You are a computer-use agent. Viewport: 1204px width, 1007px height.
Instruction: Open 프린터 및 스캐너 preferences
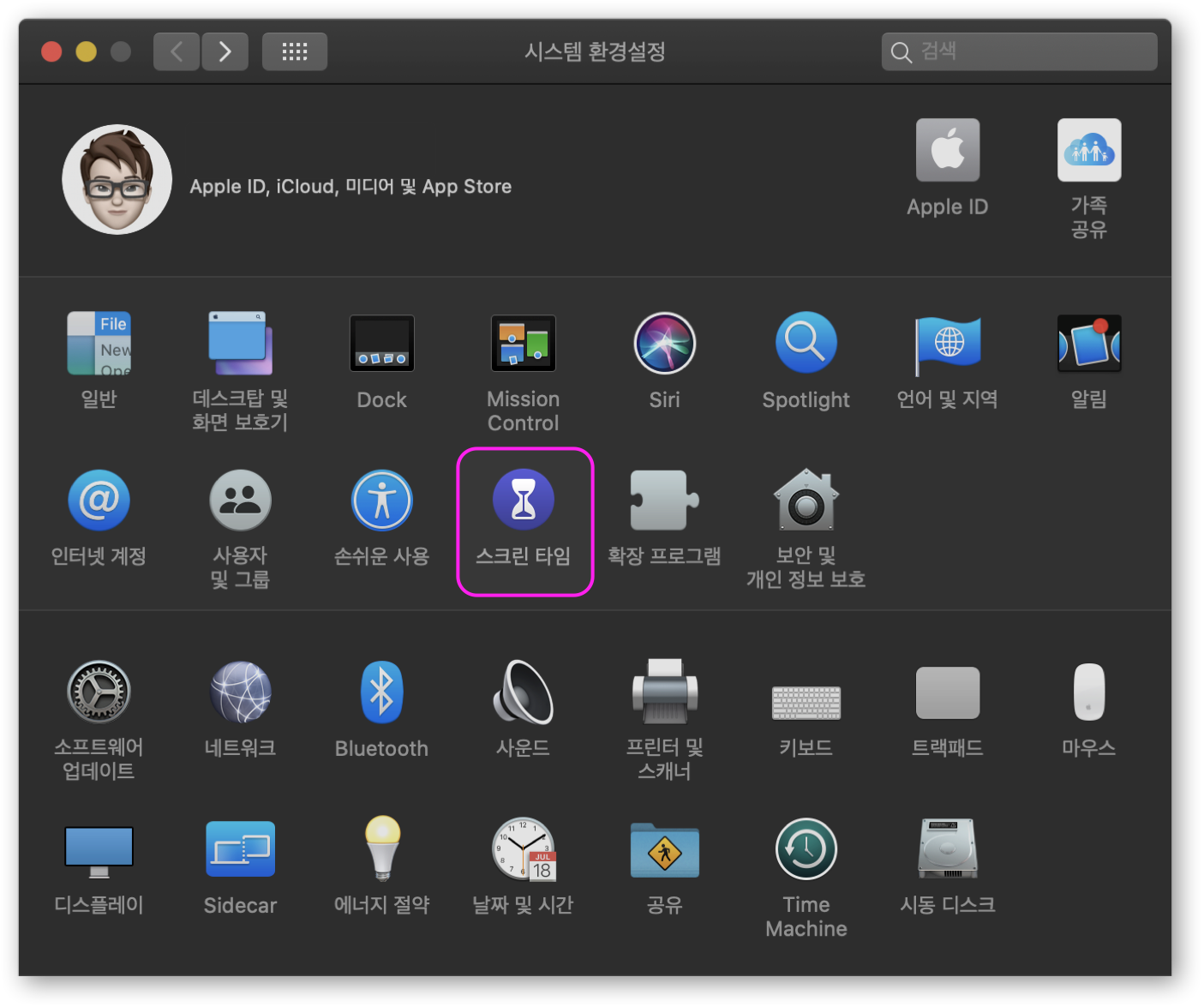(x=665, y=692)
